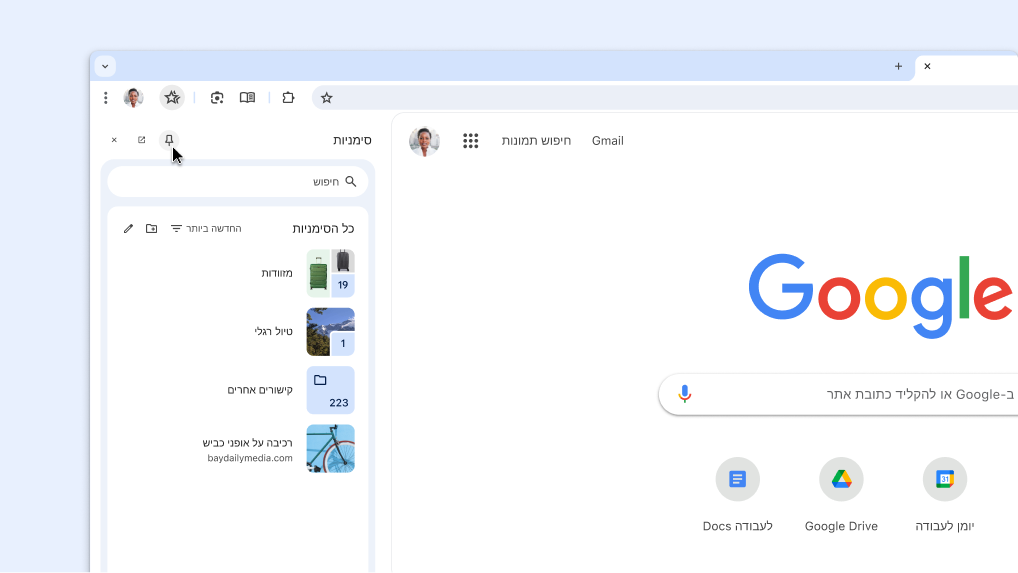The width and height of the screenshot is (1018, 573).
Task: Click the Google logo
Action: [x=880, y=296]
